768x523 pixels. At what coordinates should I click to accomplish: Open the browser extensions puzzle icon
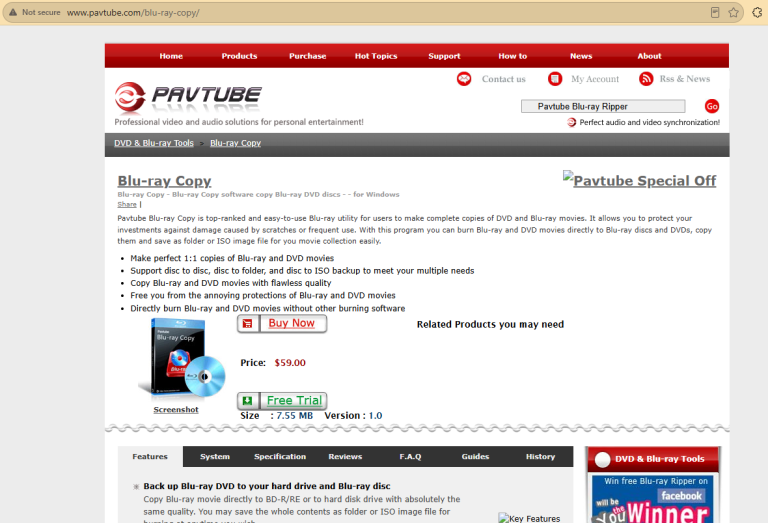tap(757, 13)
